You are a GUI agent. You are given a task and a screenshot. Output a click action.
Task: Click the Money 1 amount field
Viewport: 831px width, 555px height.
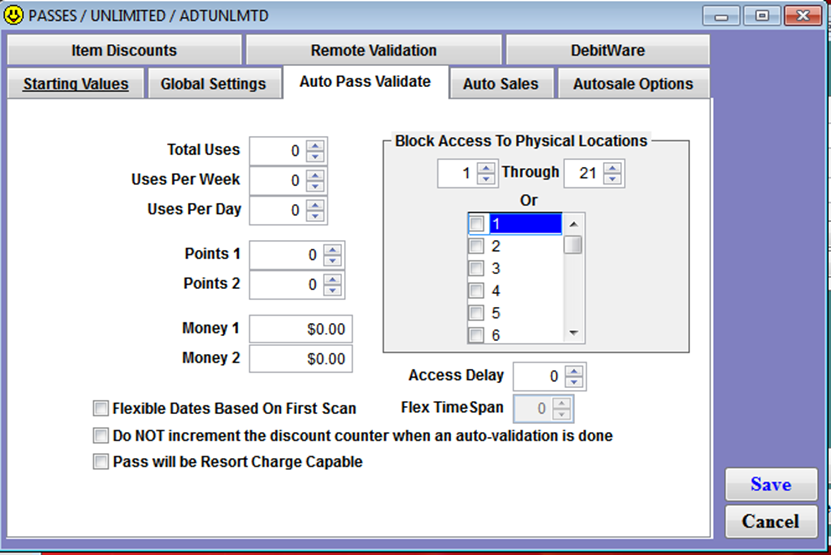click(300, 329)
